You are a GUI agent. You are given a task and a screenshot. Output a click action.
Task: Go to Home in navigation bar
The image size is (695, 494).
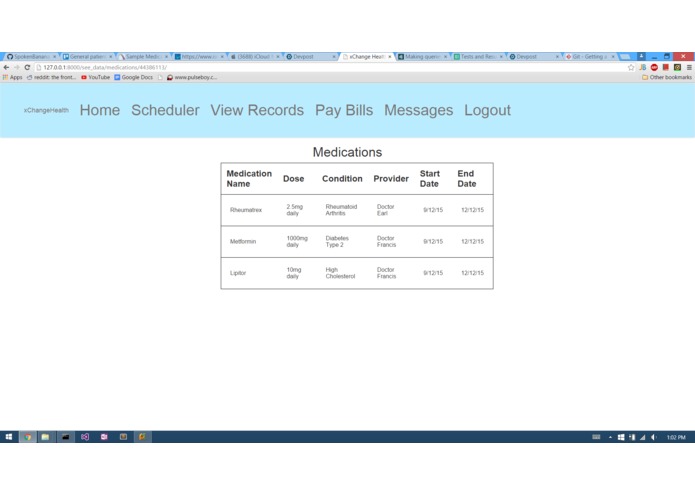[100, 110]
